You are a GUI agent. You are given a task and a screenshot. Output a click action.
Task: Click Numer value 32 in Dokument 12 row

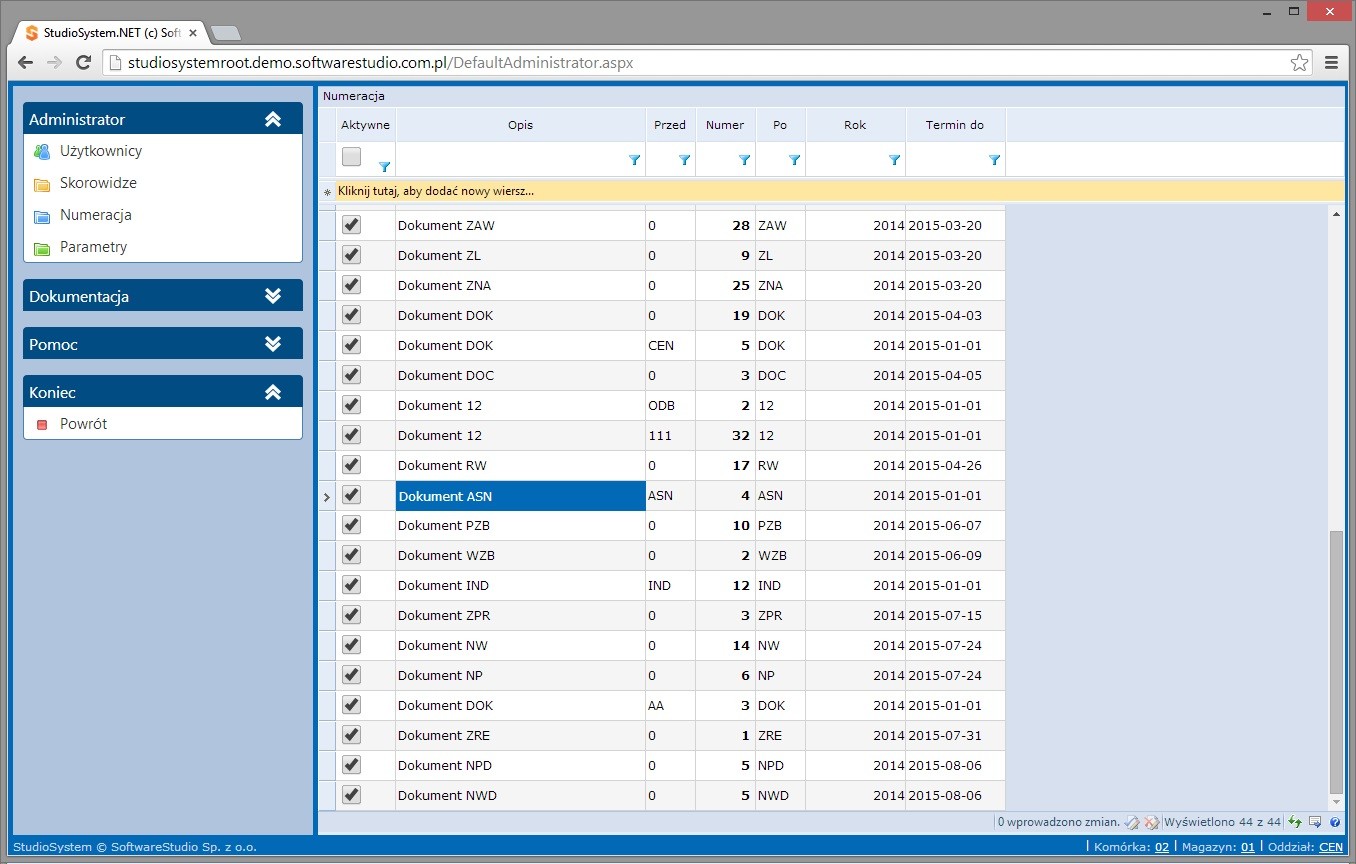(726, 435)
